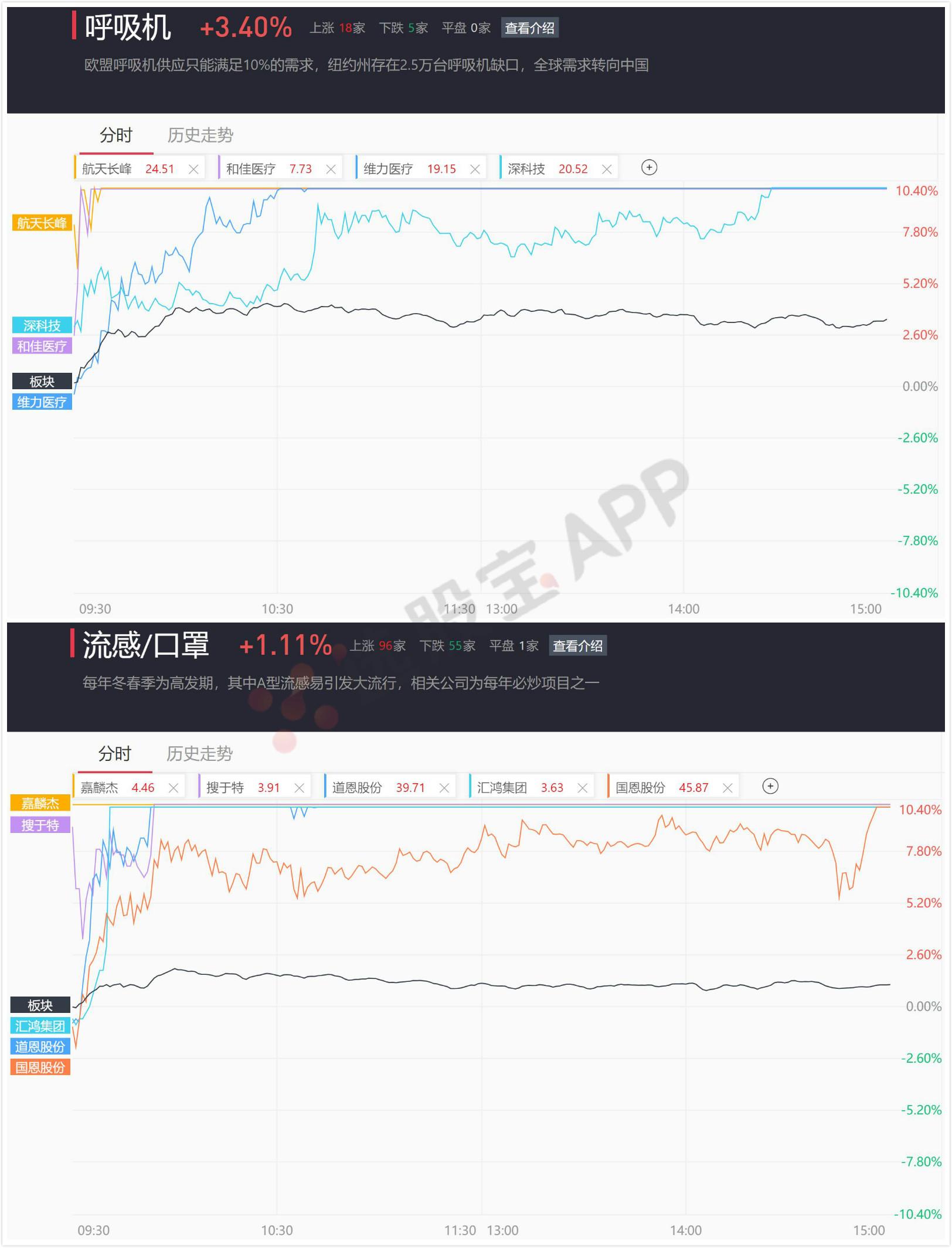Toggle the 板块 legend label on respirator chart
Viewport: 952px width, 1248px height.
click(x=41, y=381)
